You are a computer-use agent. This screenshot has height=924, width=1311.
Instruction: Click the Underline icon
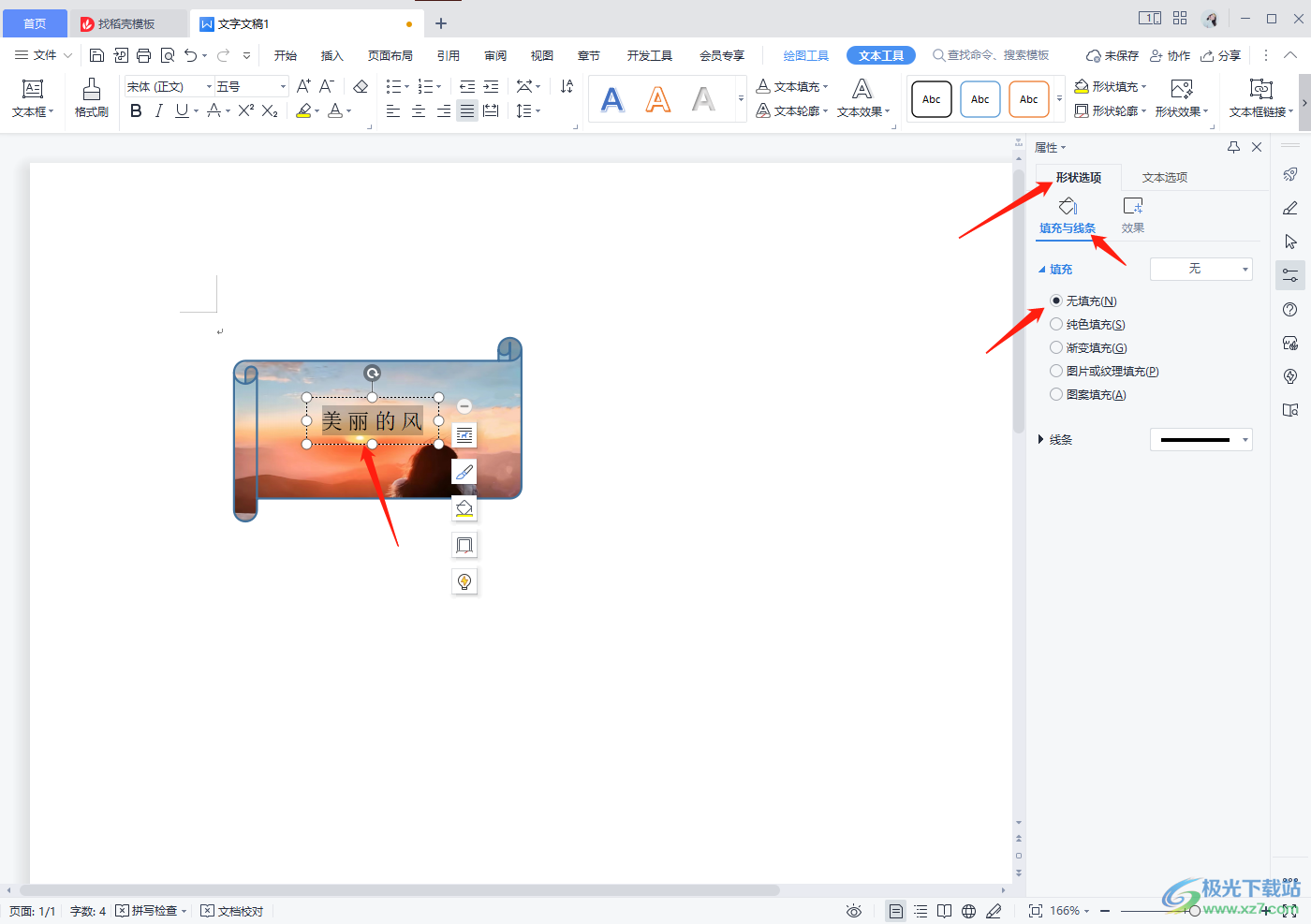(182, 111)
